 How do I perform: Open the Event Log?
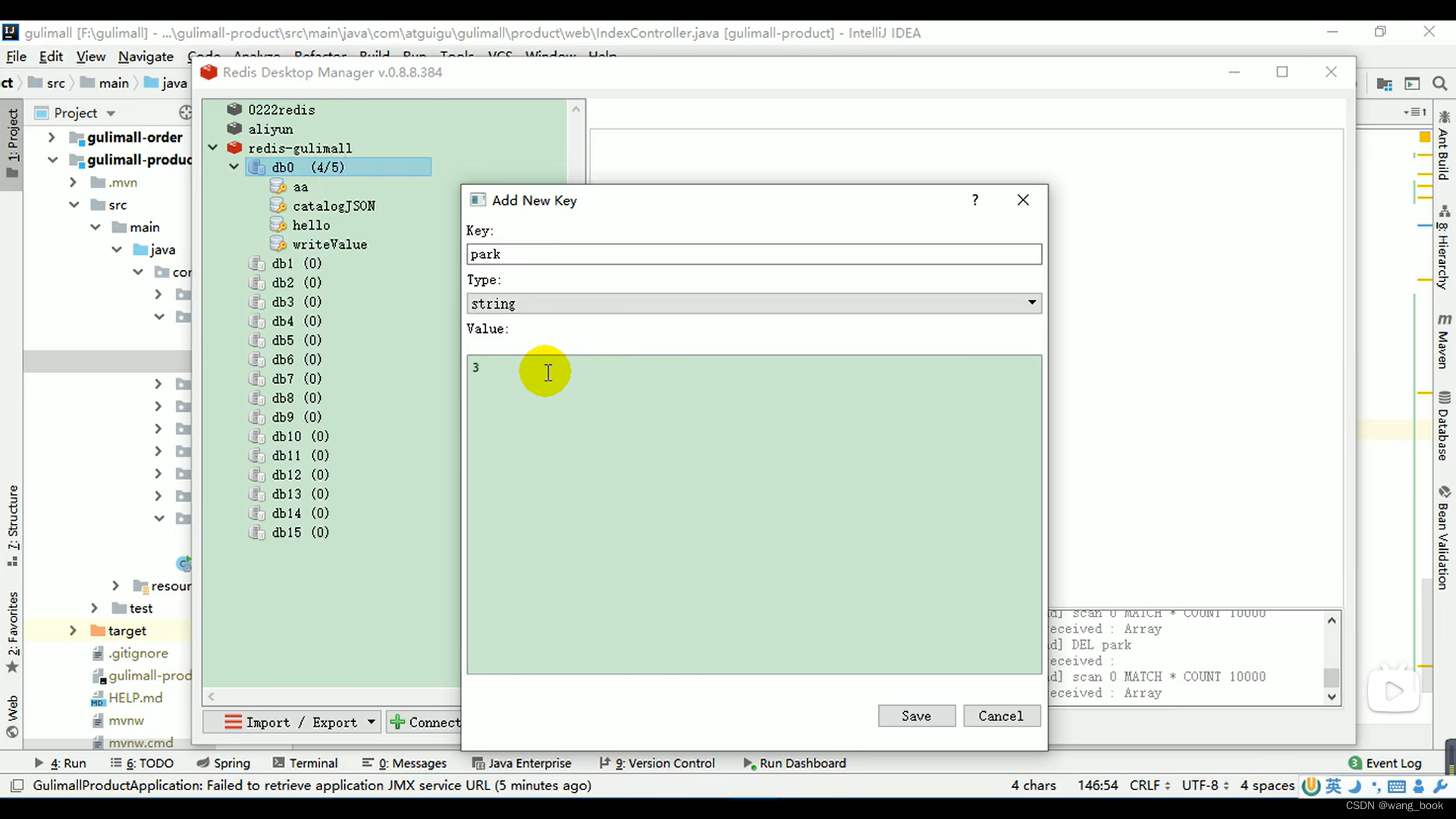pos(1385,763)
